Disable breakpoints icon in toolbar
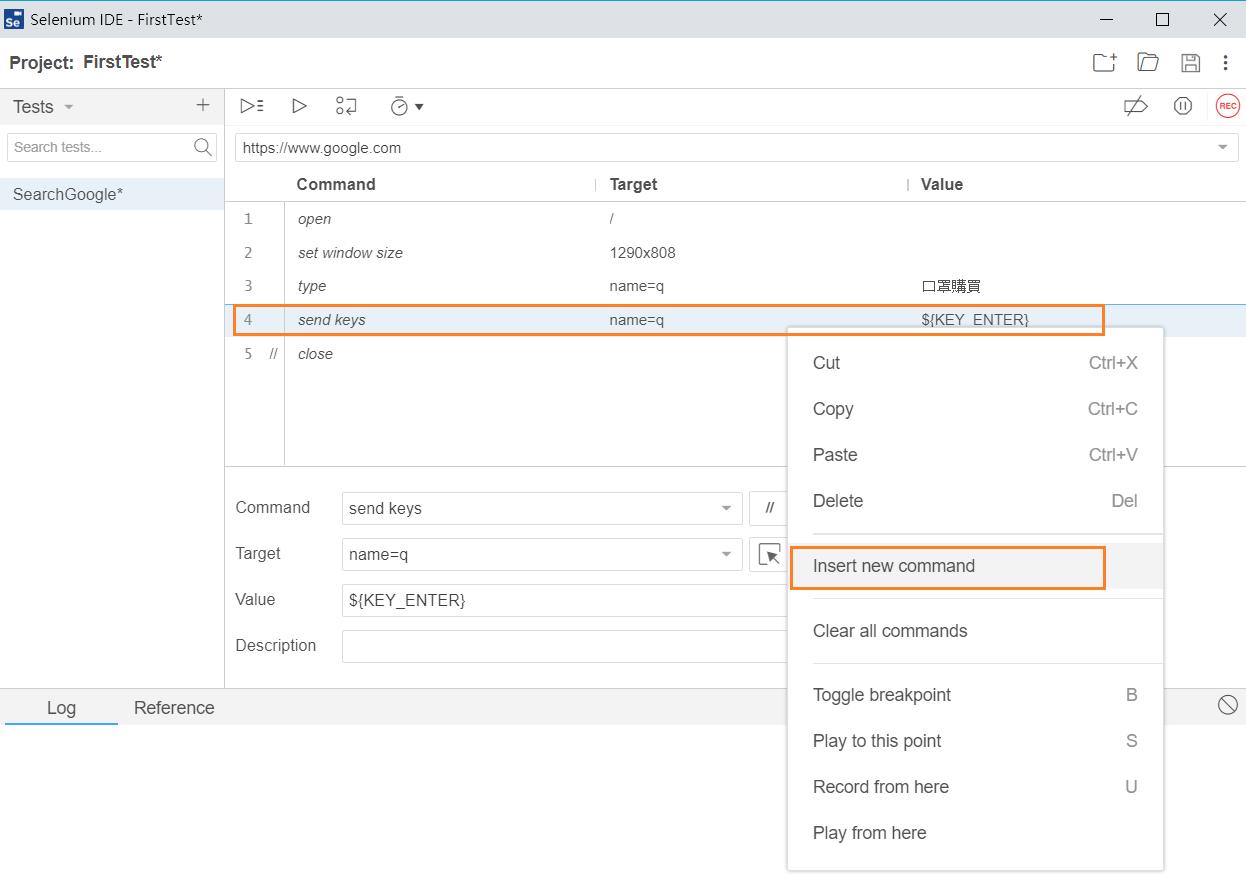 [x=1135, y=106]
